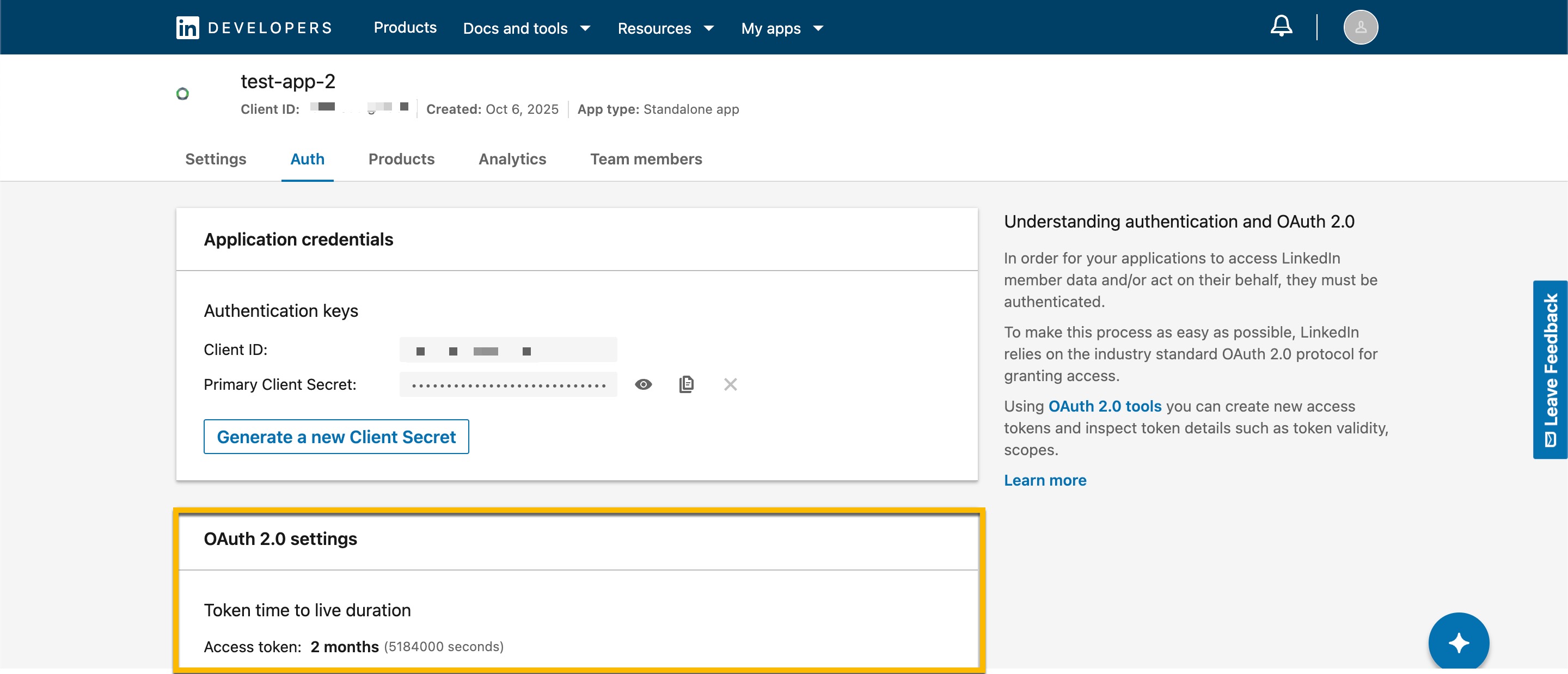1568x674 pixels.
Task: Open the notifications bell
Action: 1281,26
